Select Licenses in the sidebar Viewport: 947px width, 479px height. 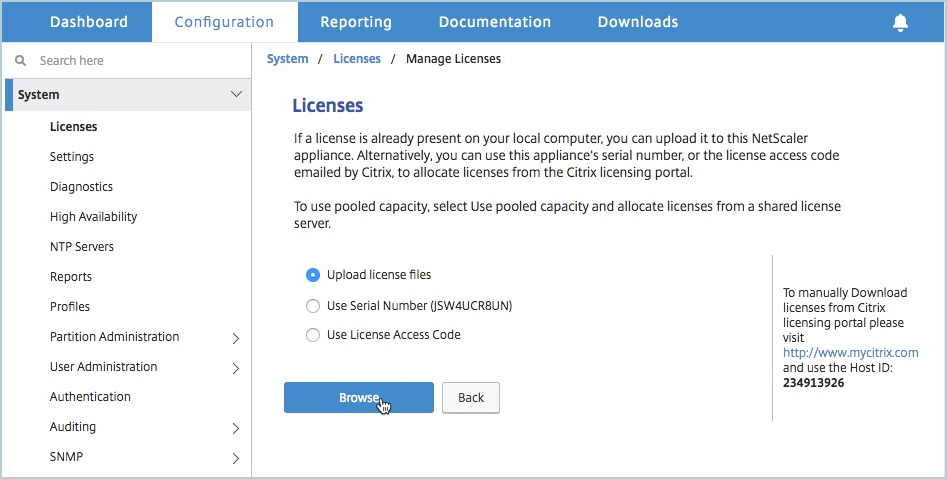[x=74, y=126]
